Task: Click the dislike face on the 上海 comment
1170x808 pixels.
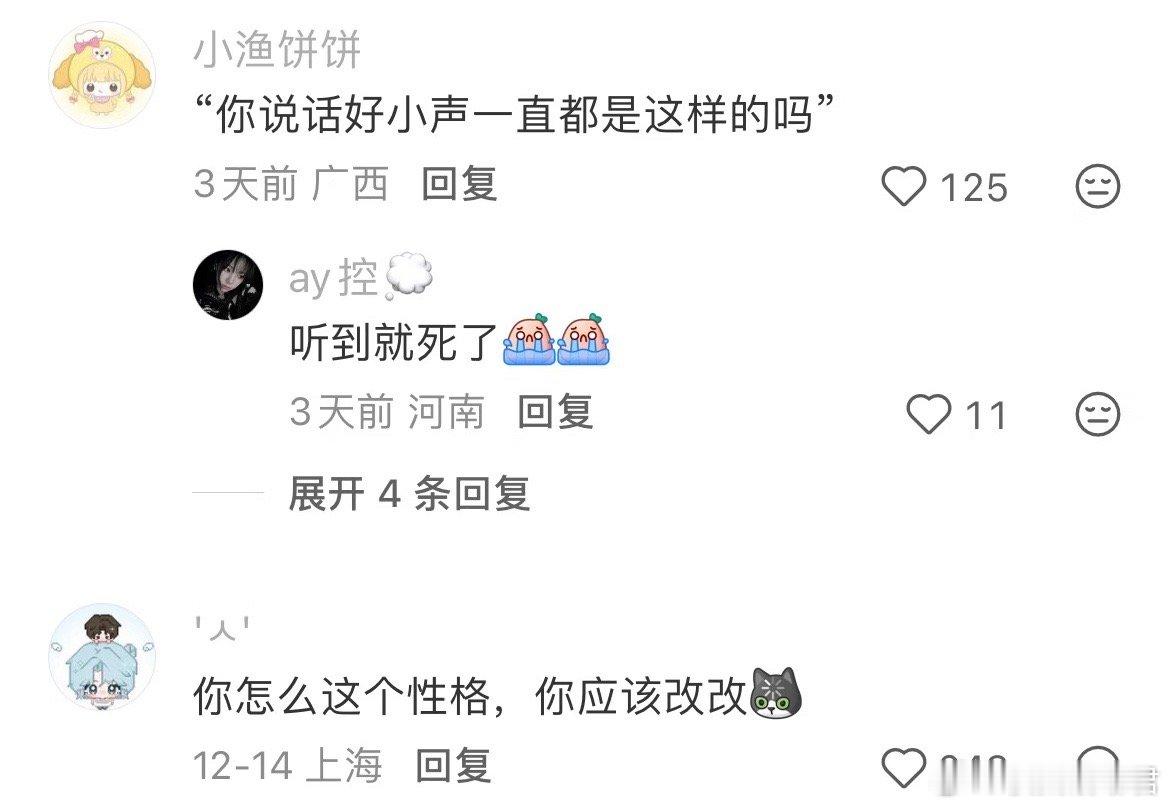Action: pyautogui.click(x=1098, y=768)
